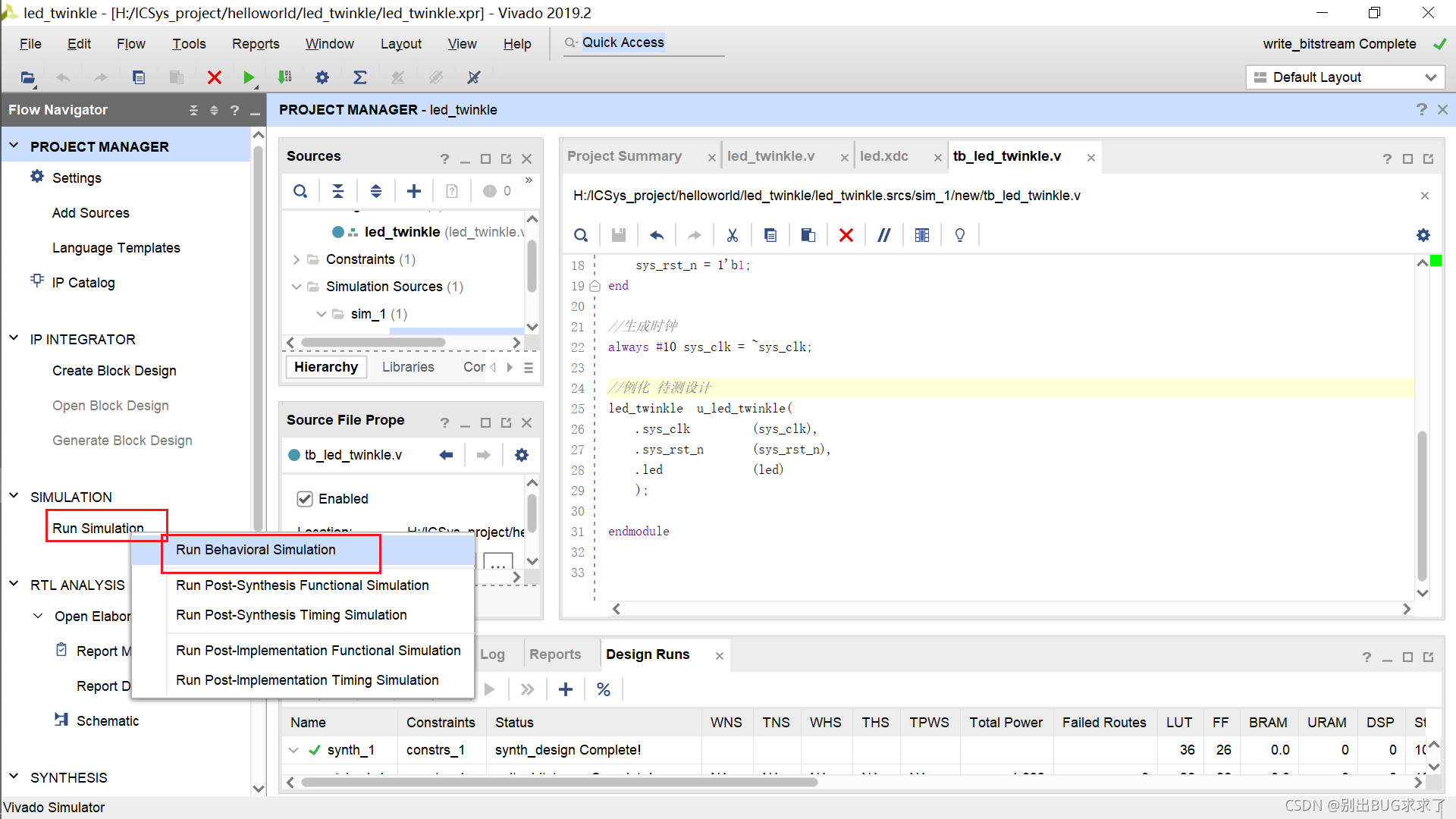Click Language Templates in Flow Navigator
This screenshot has height=819, width=1456.
116,248
